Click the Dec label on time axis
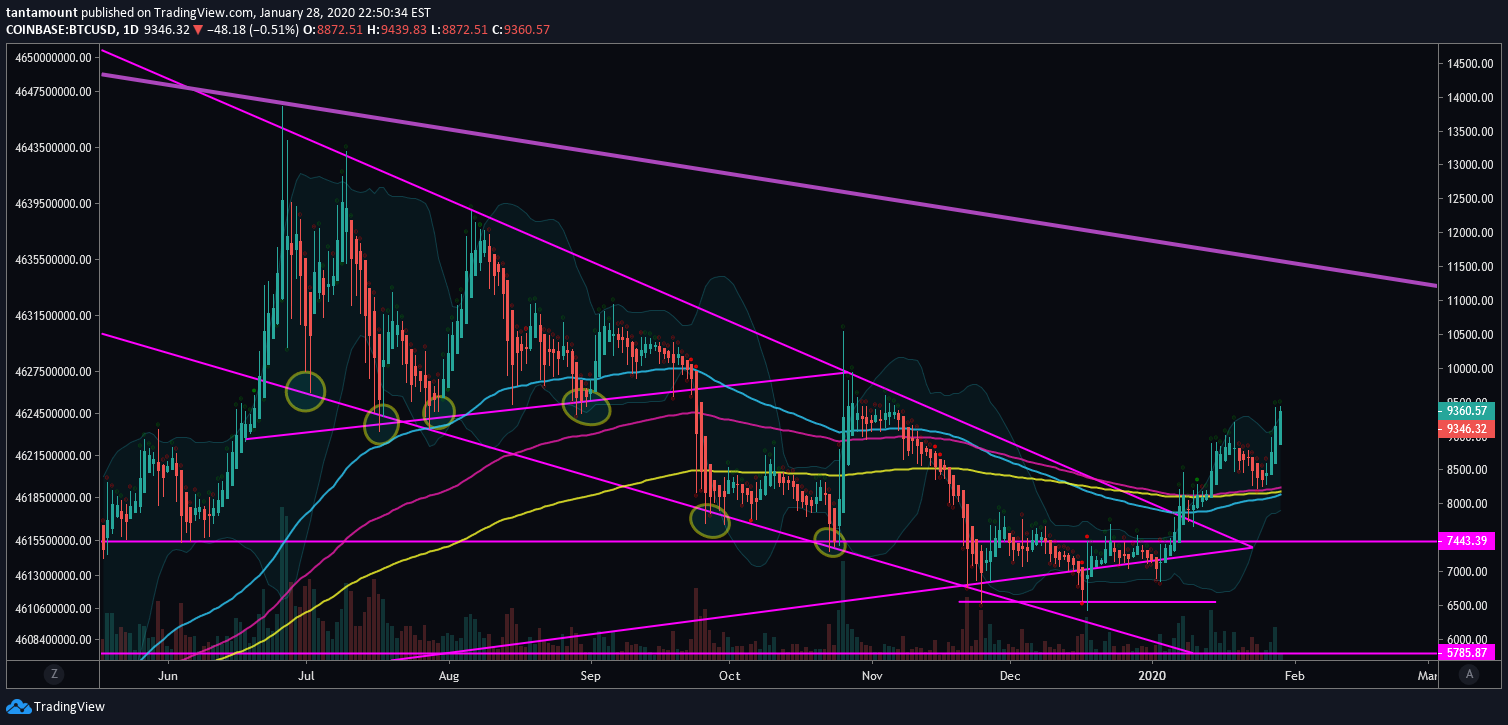Viewport: 1508px width, 725px height. (x=1010, y=675)
